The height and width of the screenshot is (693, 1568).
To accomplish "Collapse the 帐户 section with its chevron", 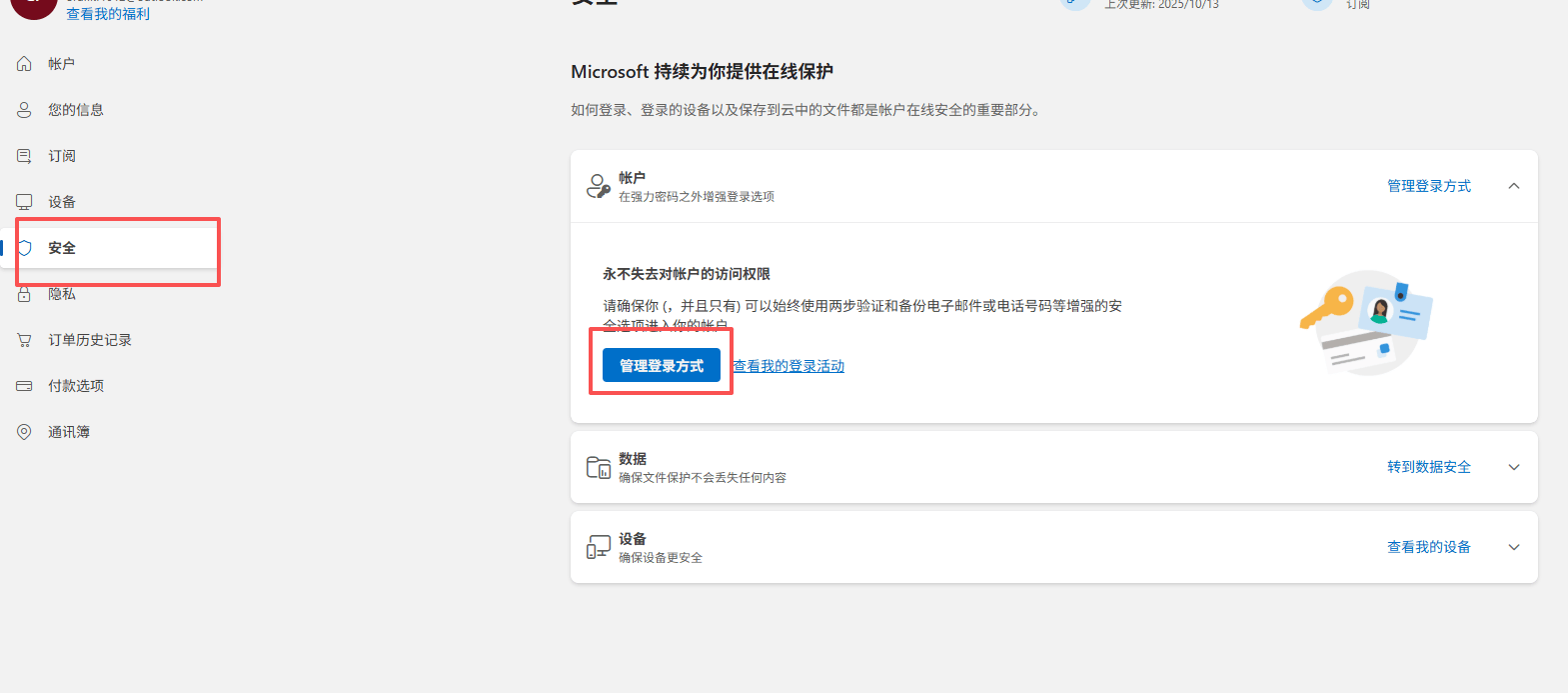I will pyautogui.click(x=1513, y=186).
